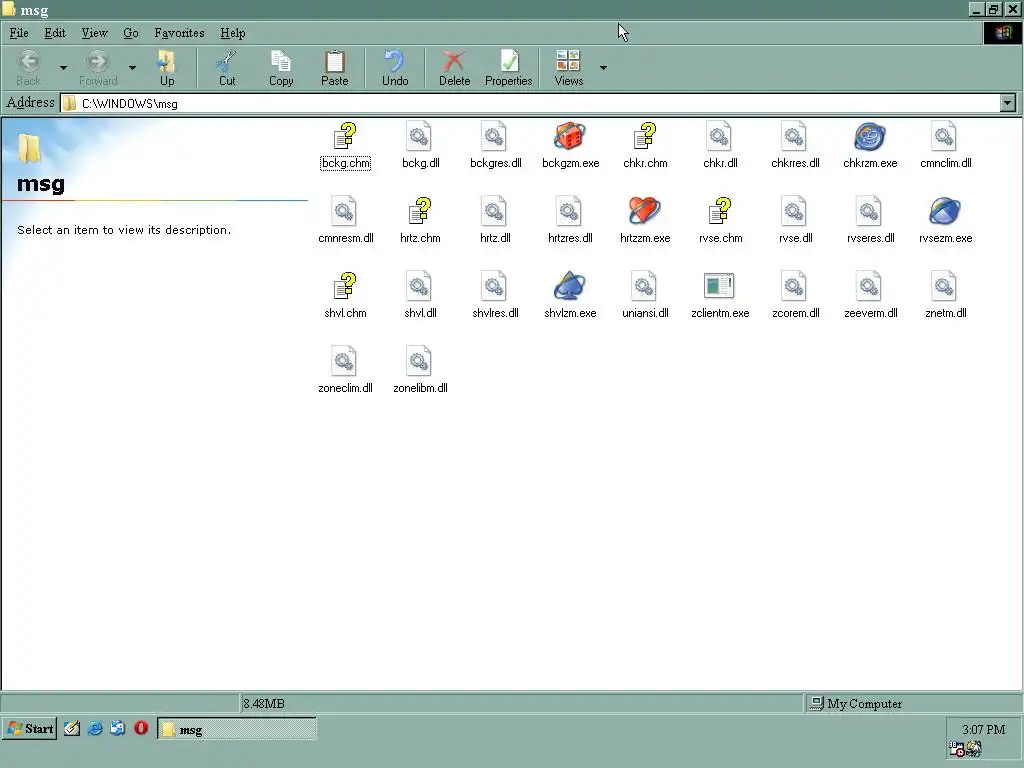Open the Edit menu

coord(55,33)
